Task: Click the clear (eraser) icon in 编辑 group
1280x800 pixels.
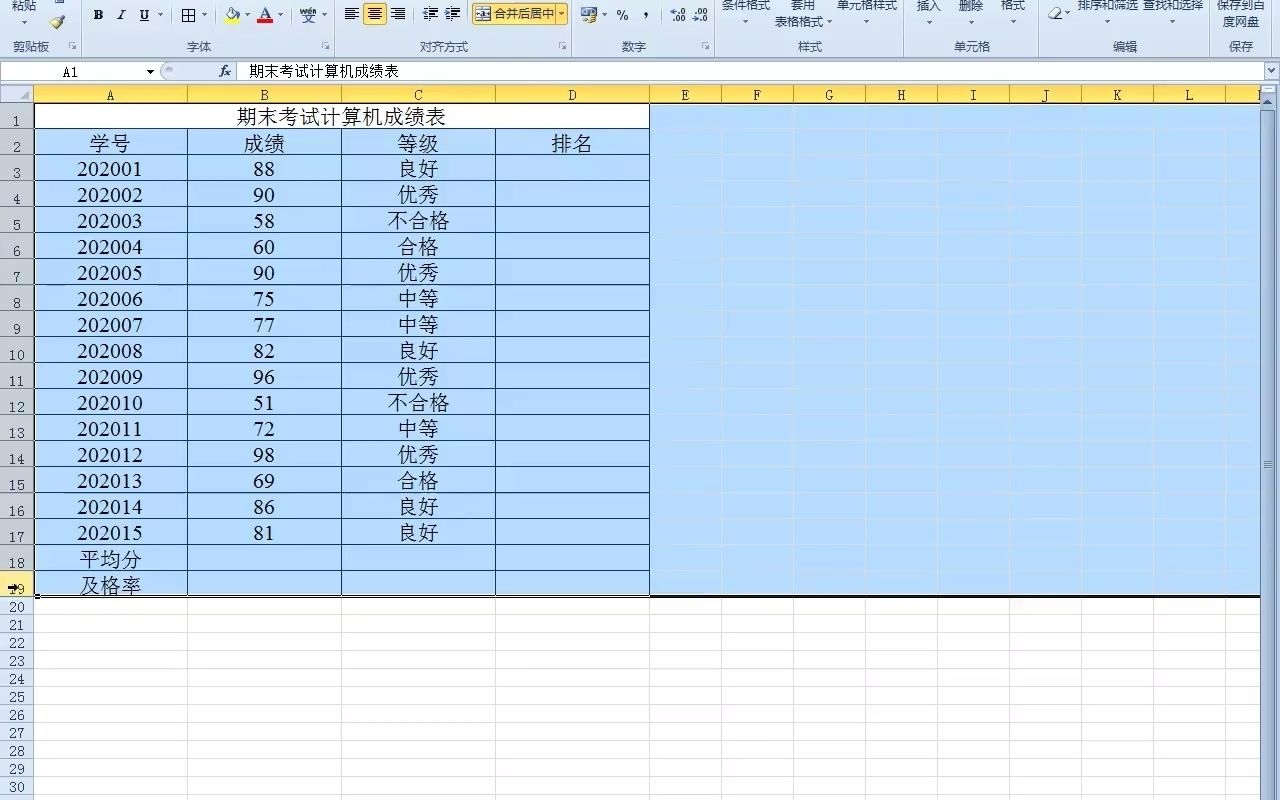Action: tap(1056, 14)
